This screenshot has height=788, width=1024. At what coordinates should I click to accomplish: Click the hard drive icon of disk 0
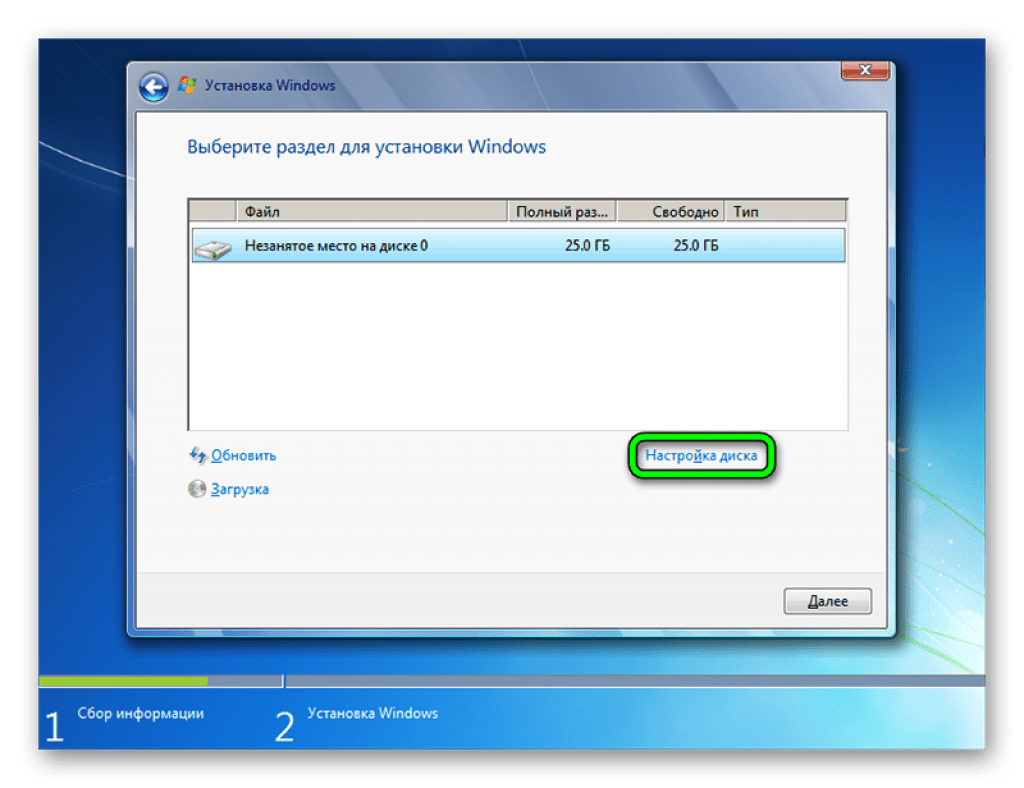(x=214, y=249)
